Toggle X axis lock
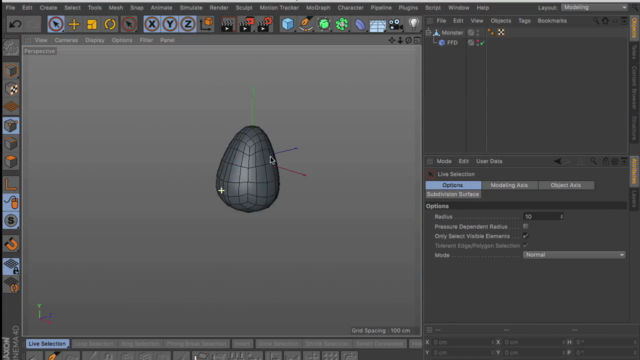Viewport: 640px width, 360px height. (152, 24)
